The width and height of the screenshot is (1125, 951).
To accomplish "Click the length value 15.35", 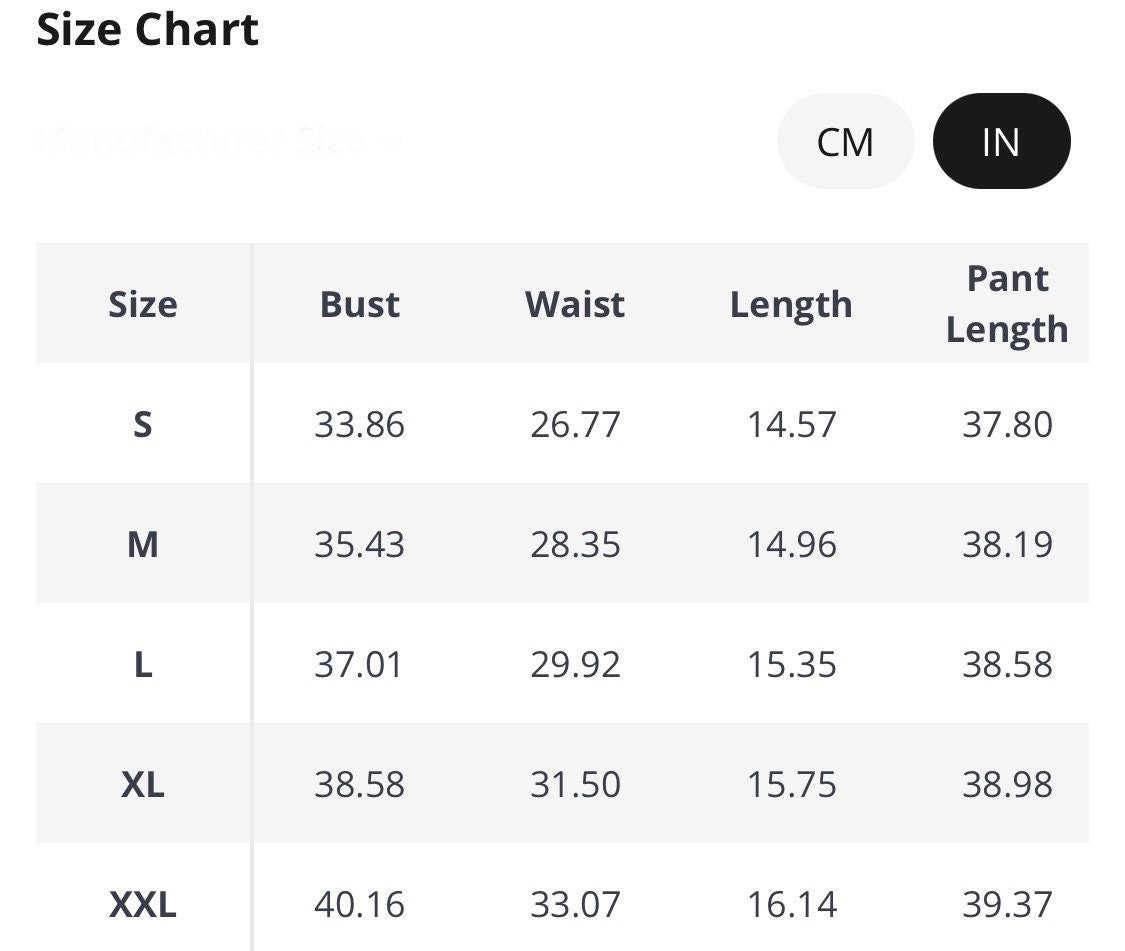I will click(791, 664).
